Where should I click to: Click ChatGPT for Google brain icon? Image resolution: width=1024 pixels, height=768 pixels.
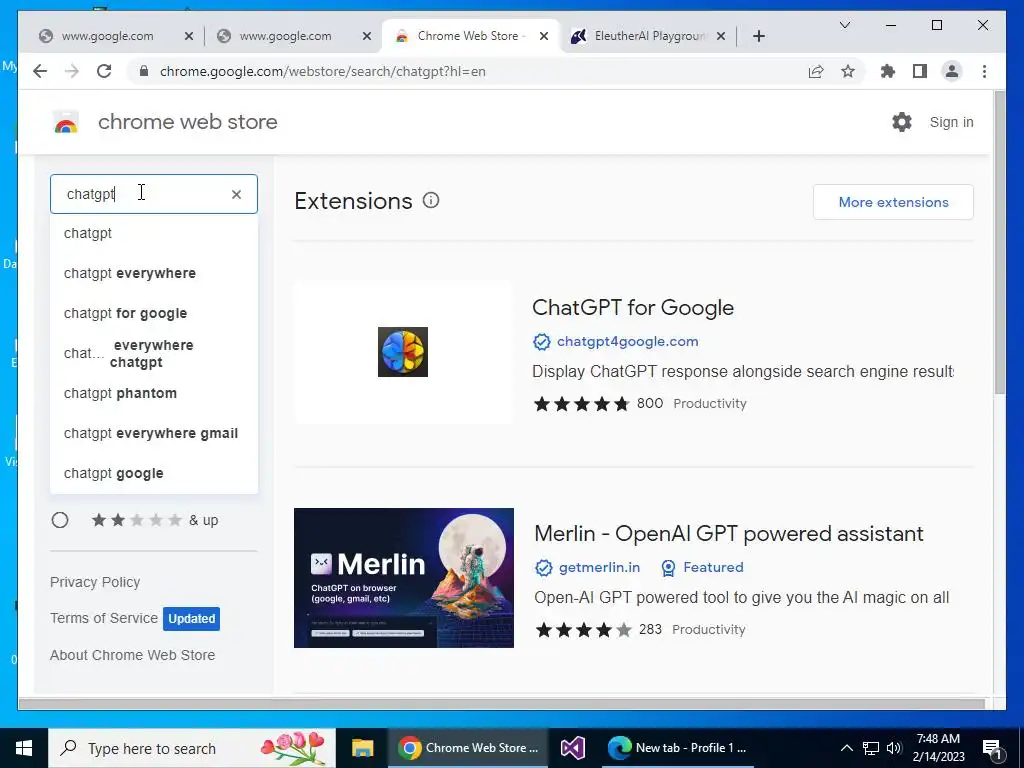click(403, 352)
